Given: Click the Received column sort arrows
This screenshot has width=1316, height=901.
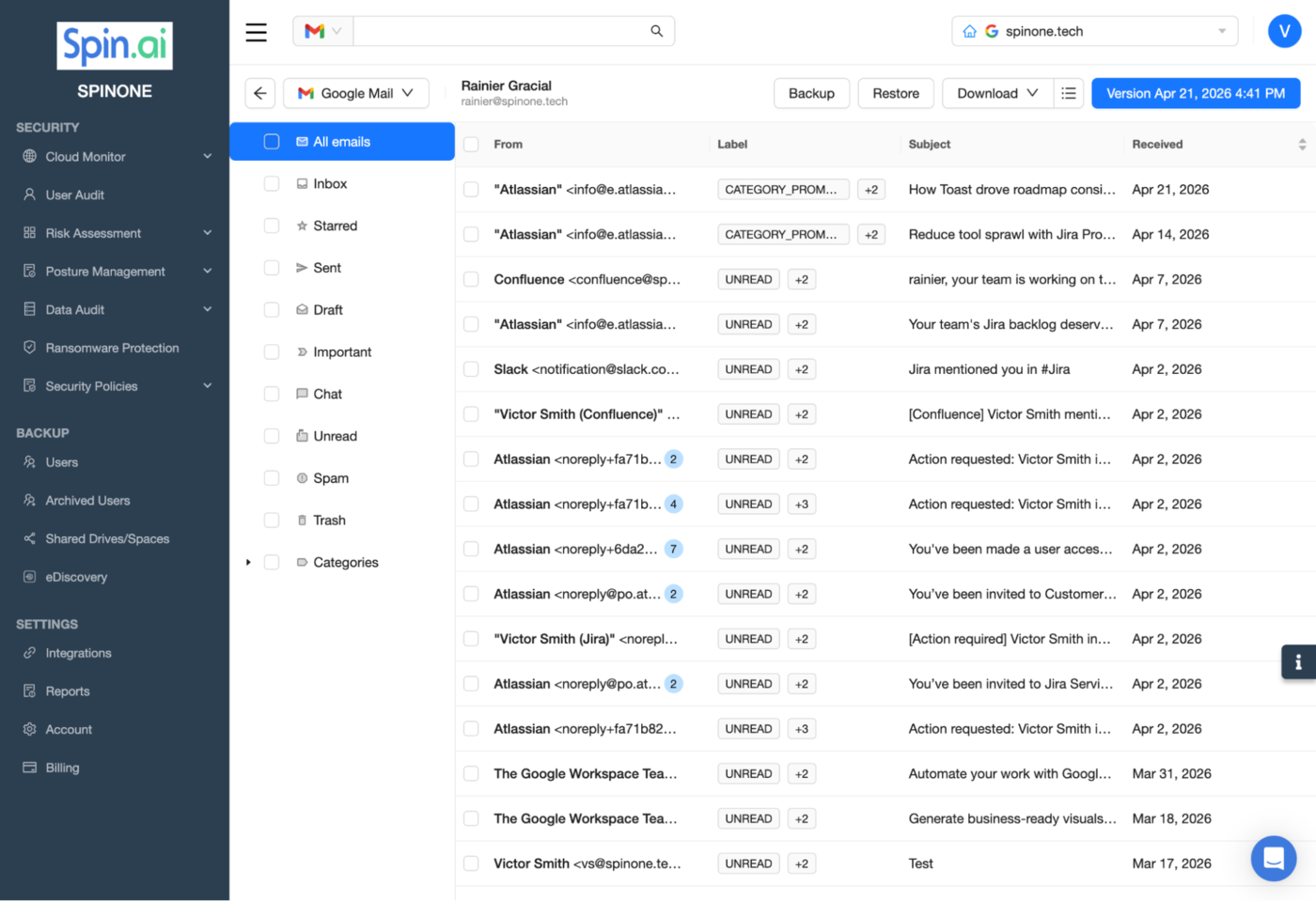Looking at the screenshot, I should pos(1302,145).
